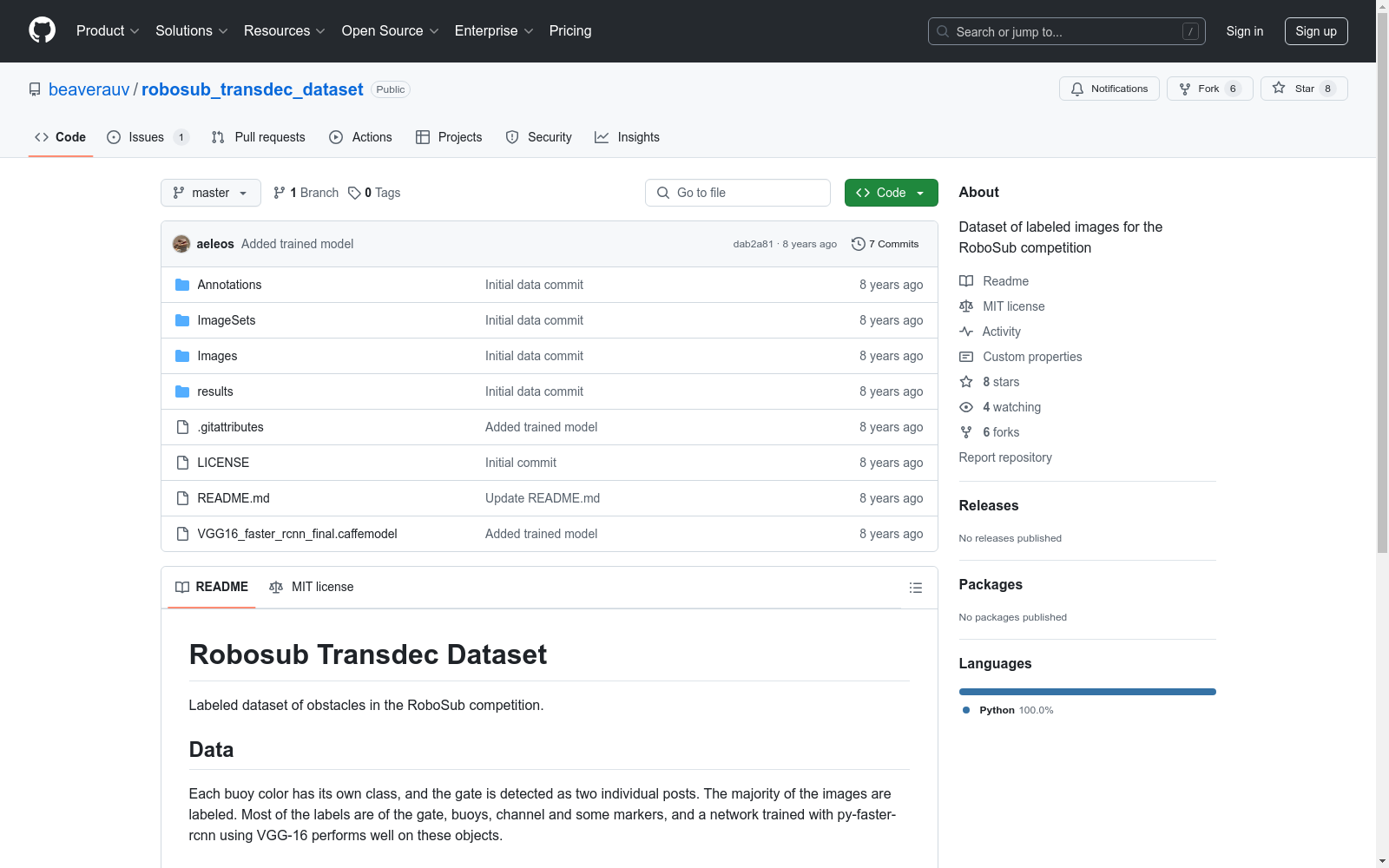1389x868 pixels.
Task: Click the tag icon beside 0 Tags
Action: [354, 193]
